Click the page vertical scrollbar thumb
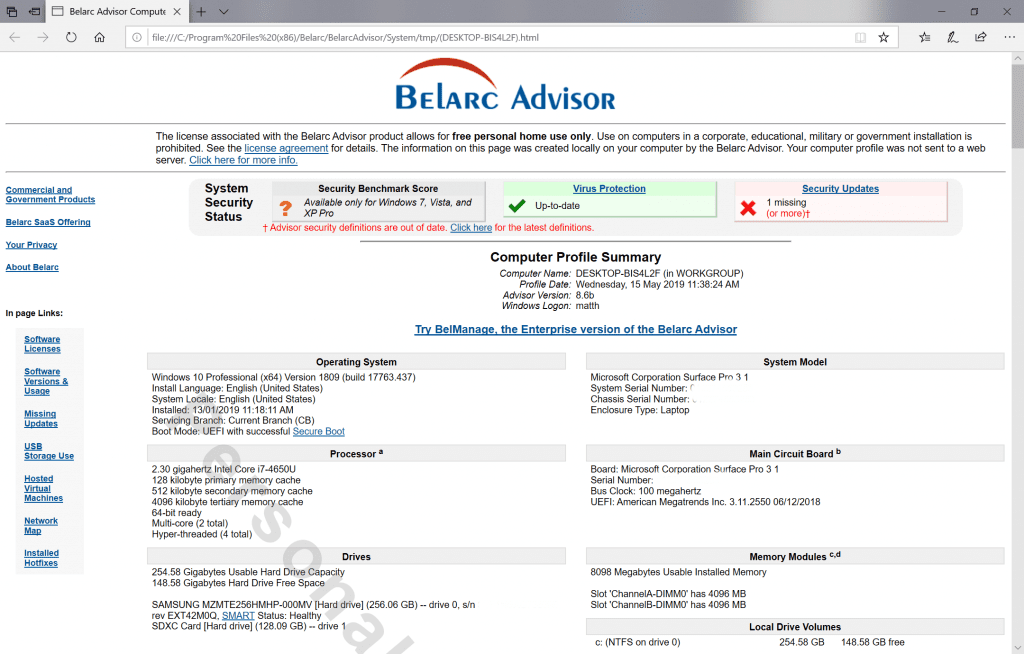The height and width of the screenshot is (654, 1024). (1017, 106)
